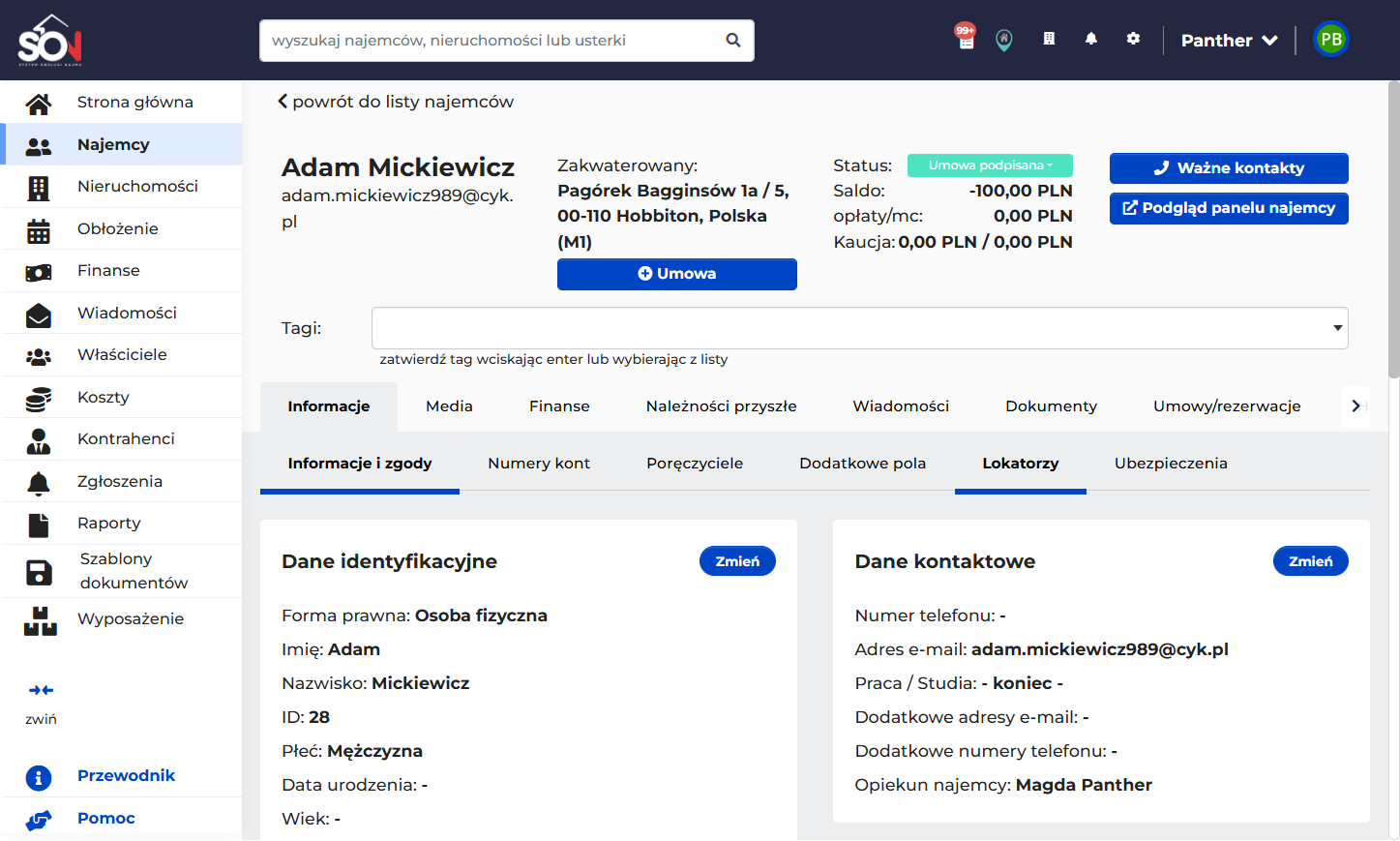1400x841 pixels.
Task: Open the building icon in header
Action: tap(1049, 39)
